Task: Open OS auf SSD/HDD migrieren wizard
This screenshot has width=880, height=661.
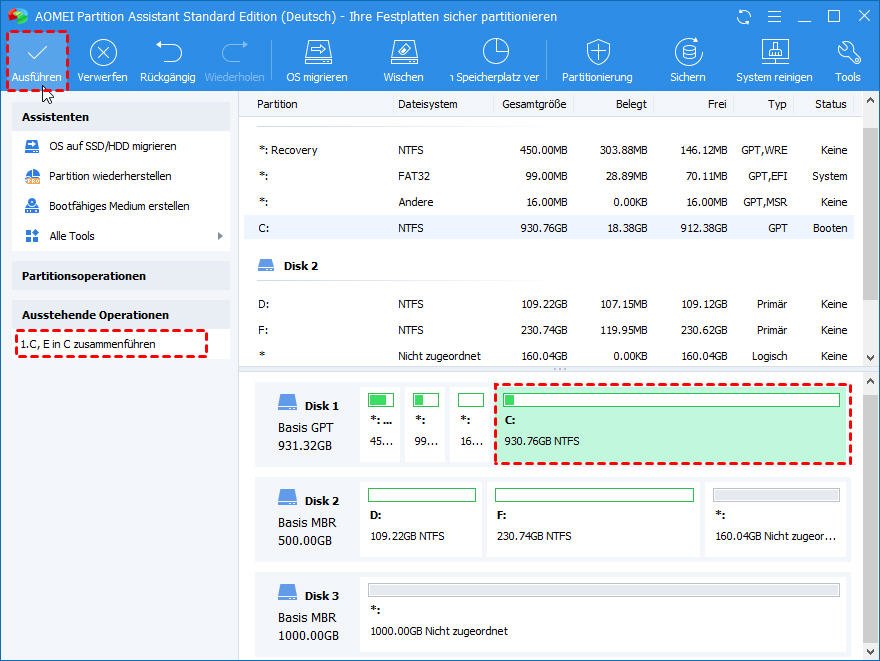Action: [112, 146]
